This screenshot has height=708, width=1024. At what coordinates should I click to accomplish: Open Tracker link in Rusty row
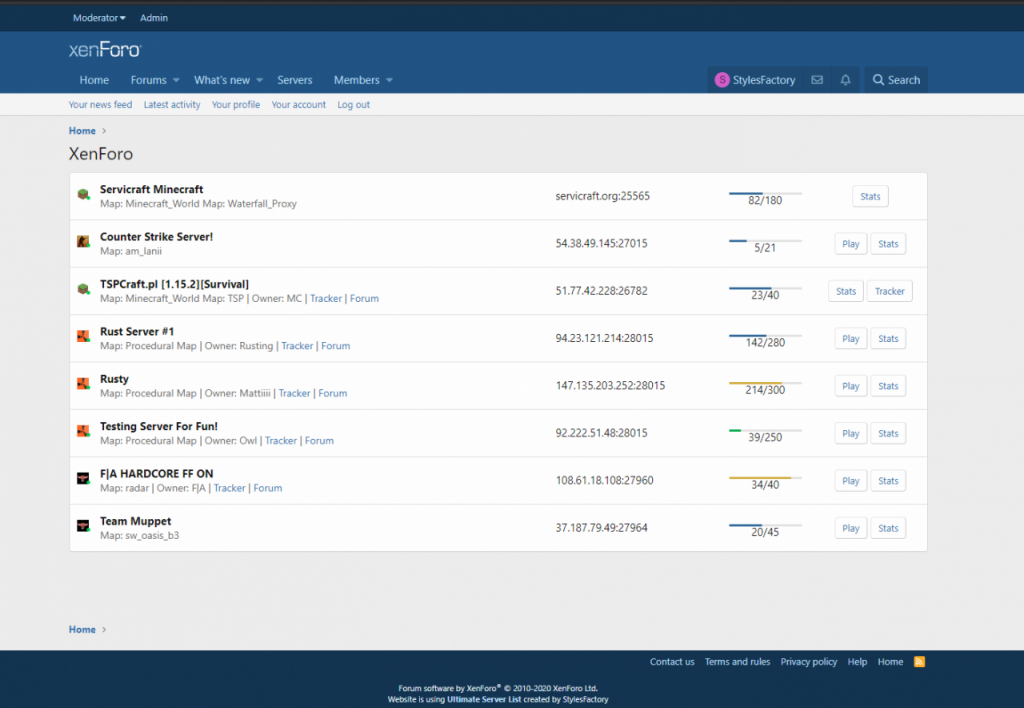tap(295, 393)
